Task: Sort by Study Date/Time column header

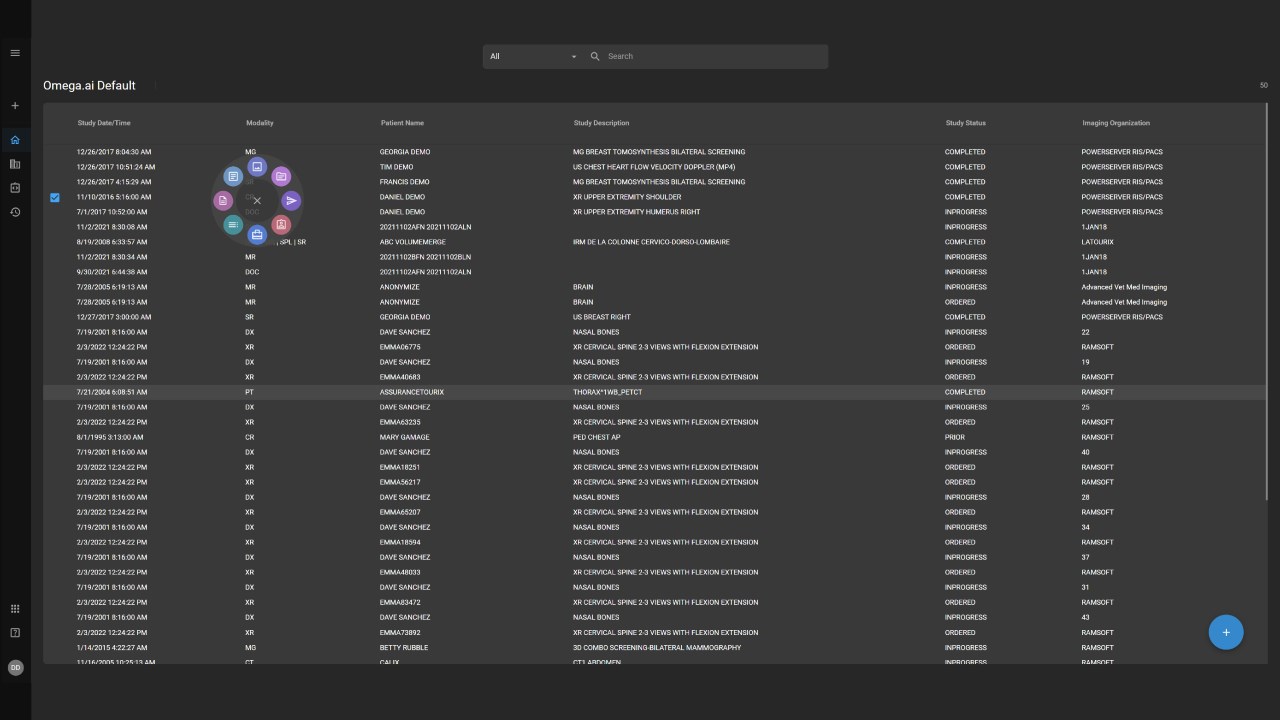Action: click(x=104, y=123)
